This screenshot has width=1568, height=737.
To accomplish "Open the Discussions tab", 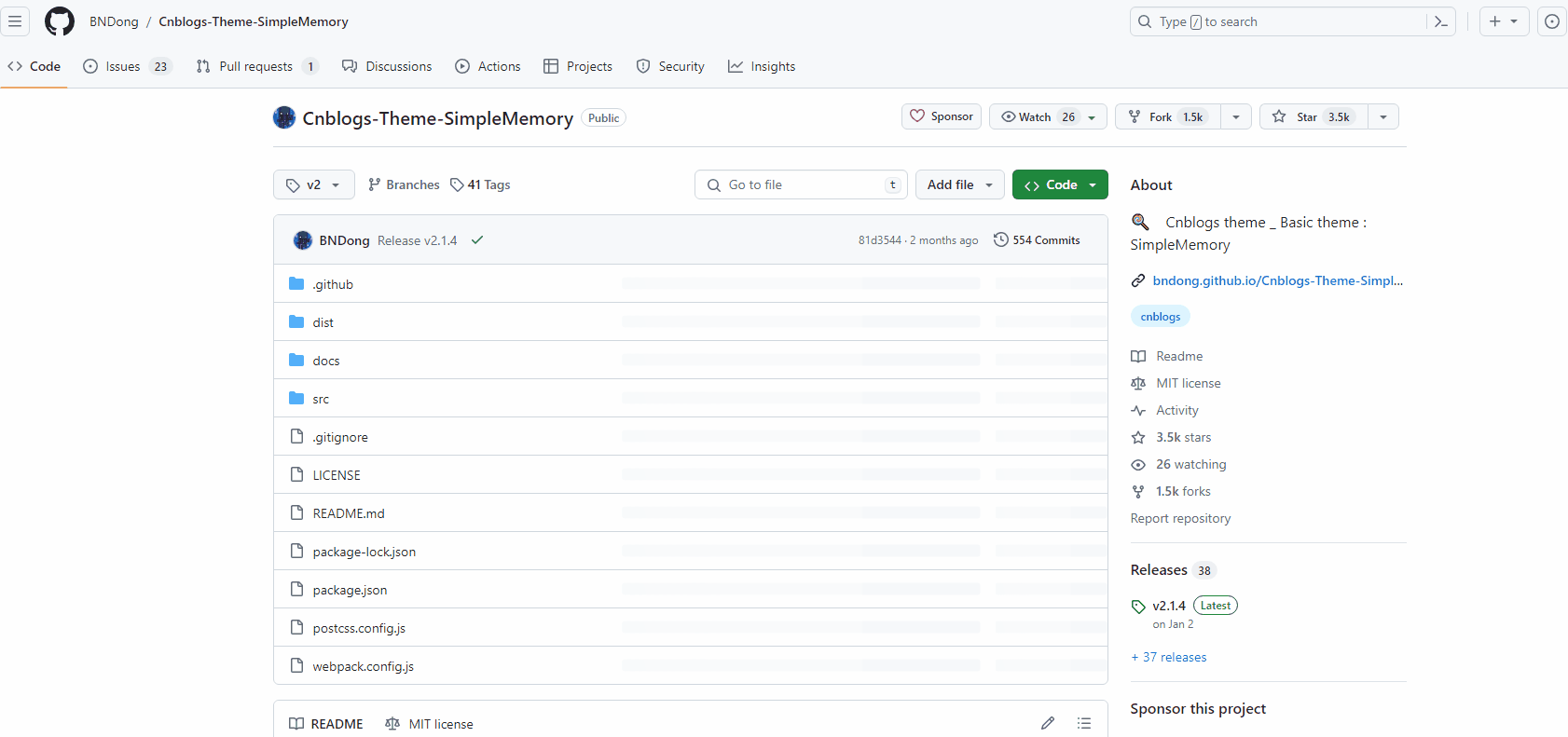I will click(387, 66).
